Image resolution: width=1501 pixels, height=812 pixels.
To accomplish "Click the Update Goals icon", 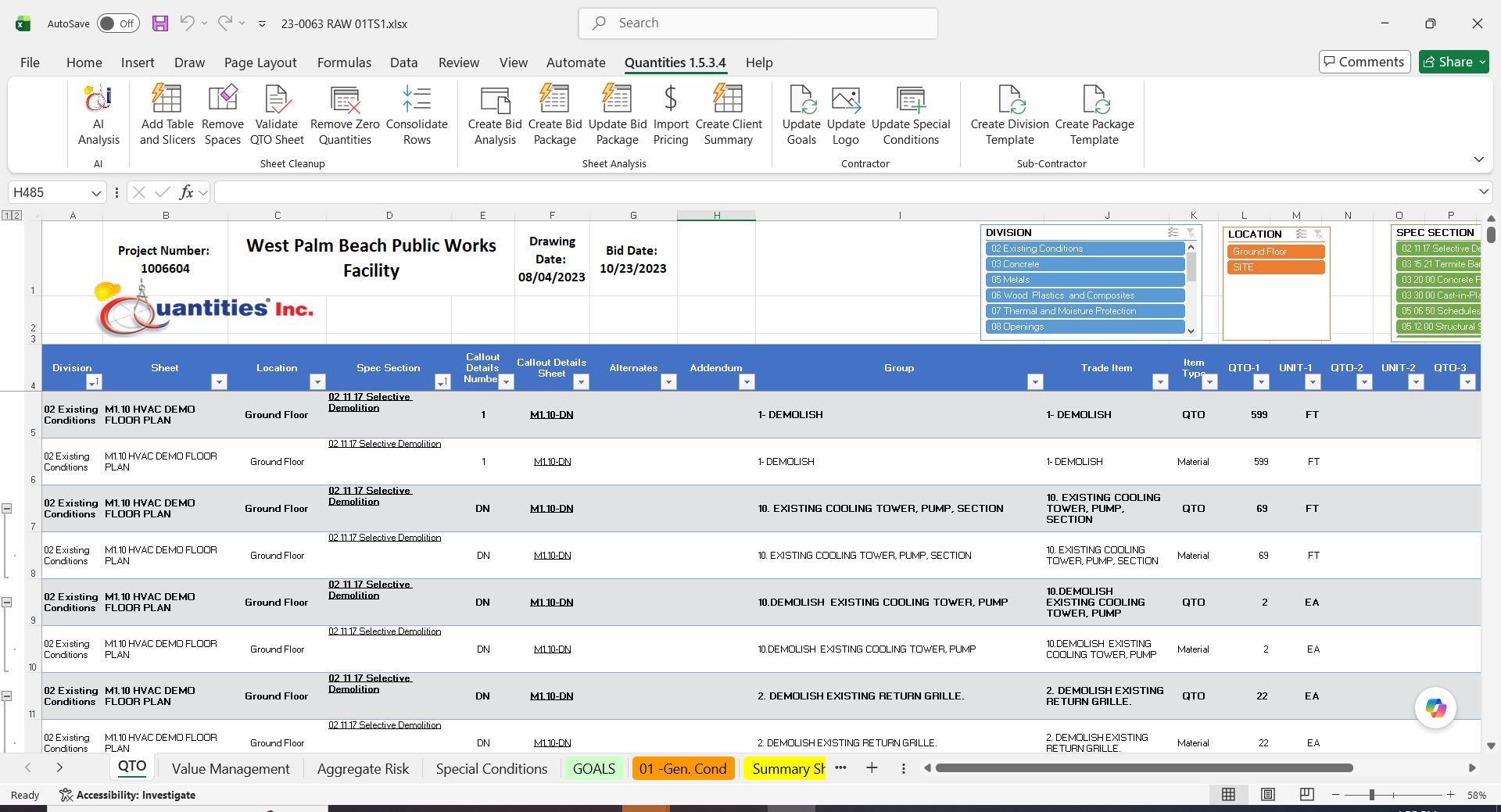I will point(801,99).
